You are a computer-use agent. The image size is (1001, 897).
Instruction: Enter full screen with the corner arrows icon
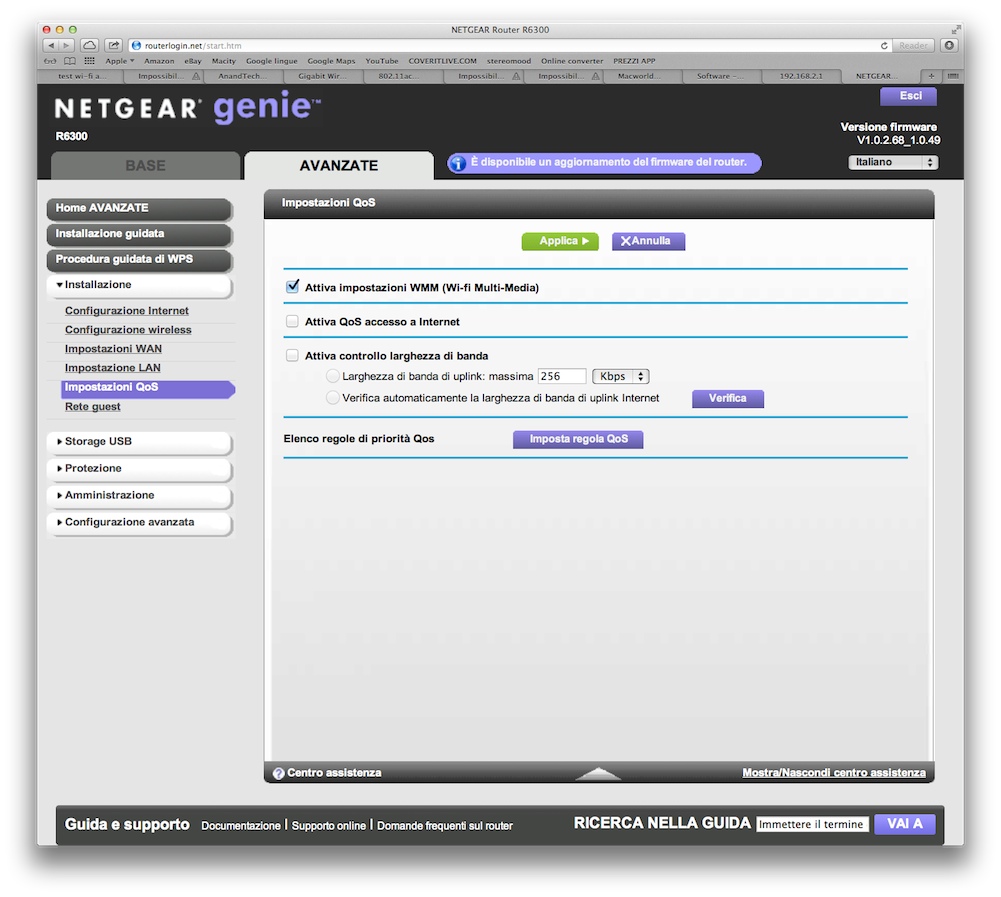[956, 29]
